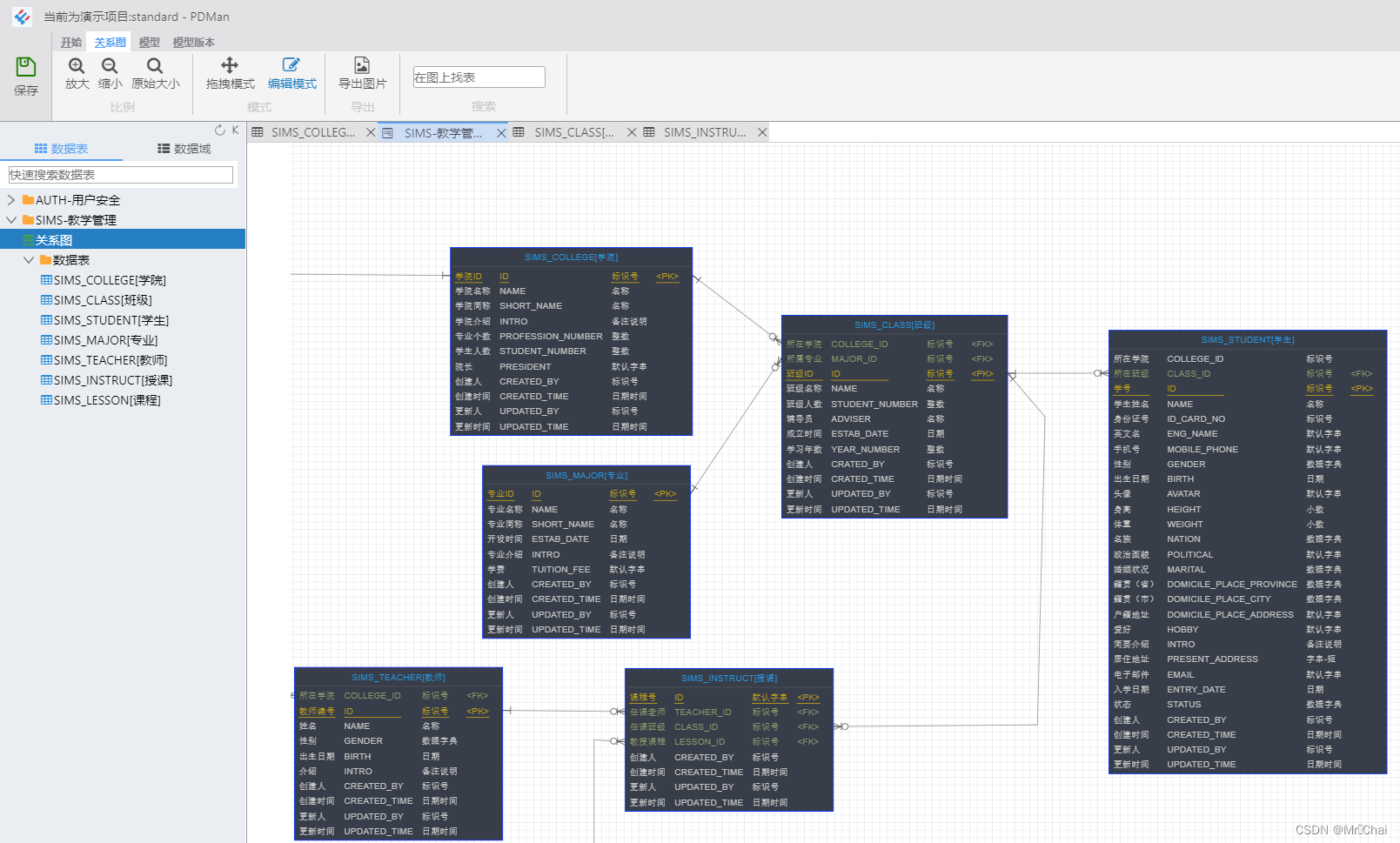
Task: Click the Save (保存) icon
Action: point(26,67)
